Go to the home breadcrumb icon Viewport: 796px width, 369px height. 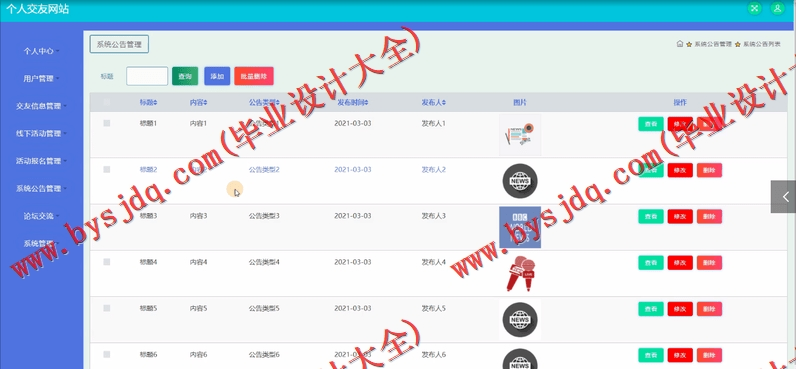[680, 44]
